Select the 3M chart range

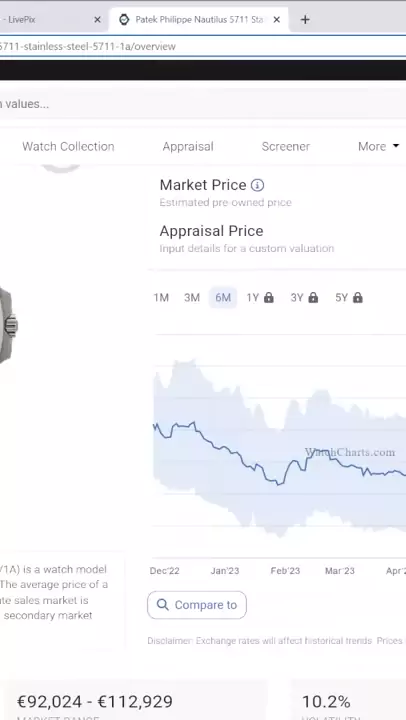pyautogui.click(x=192, y=298)
